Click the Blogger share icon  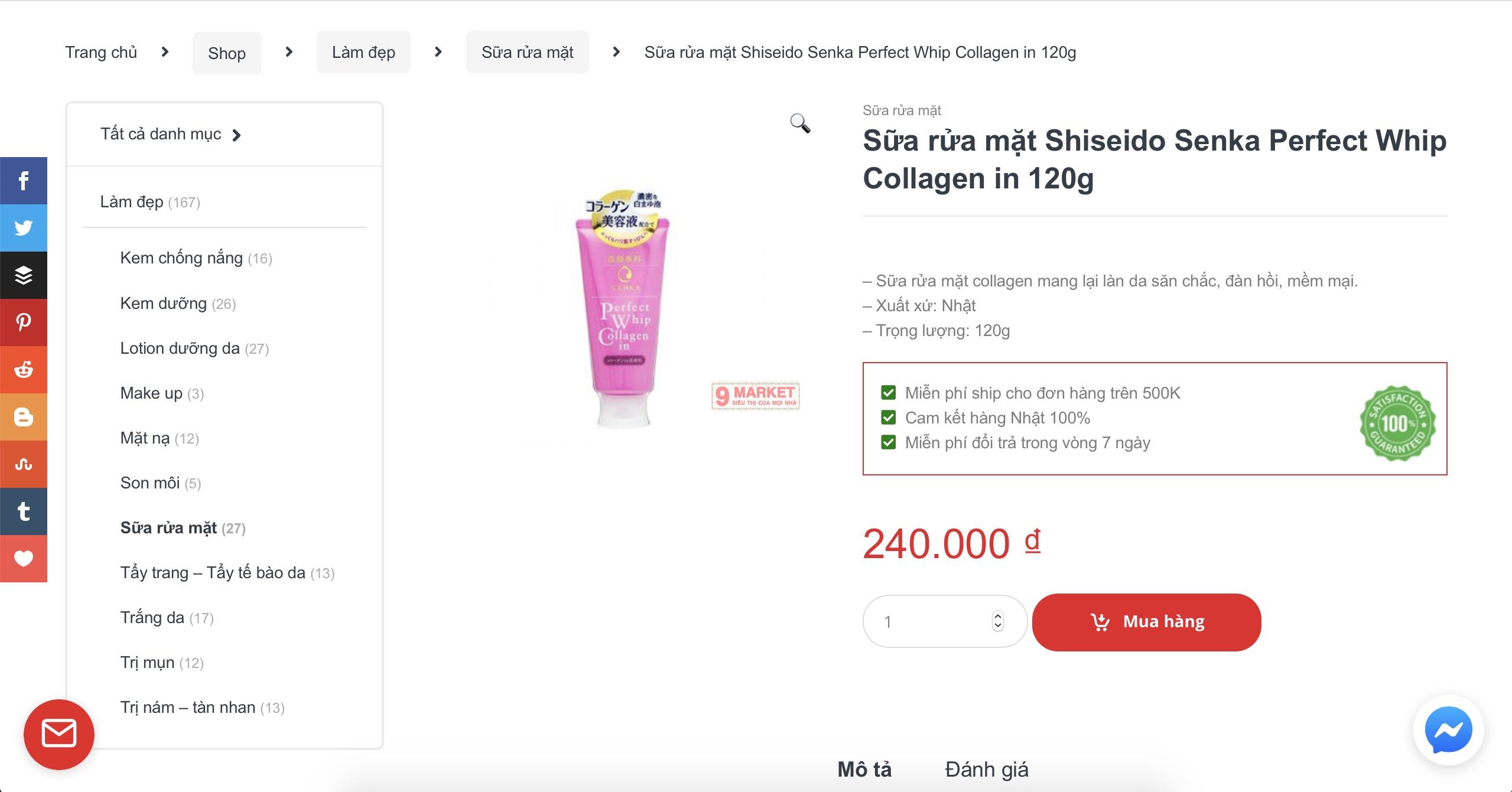(x=24, y=417)
